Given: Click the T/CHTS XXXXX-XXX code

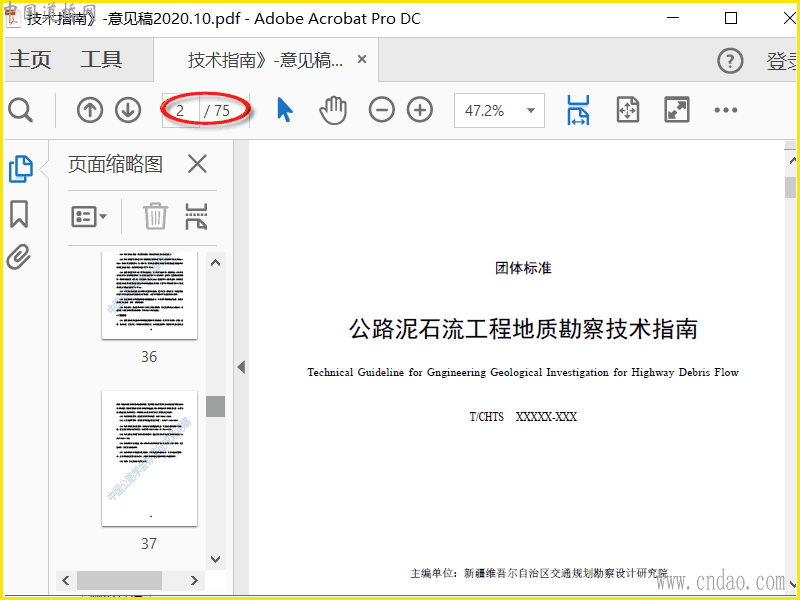Looking at the screenshot, I should (523, 417).
